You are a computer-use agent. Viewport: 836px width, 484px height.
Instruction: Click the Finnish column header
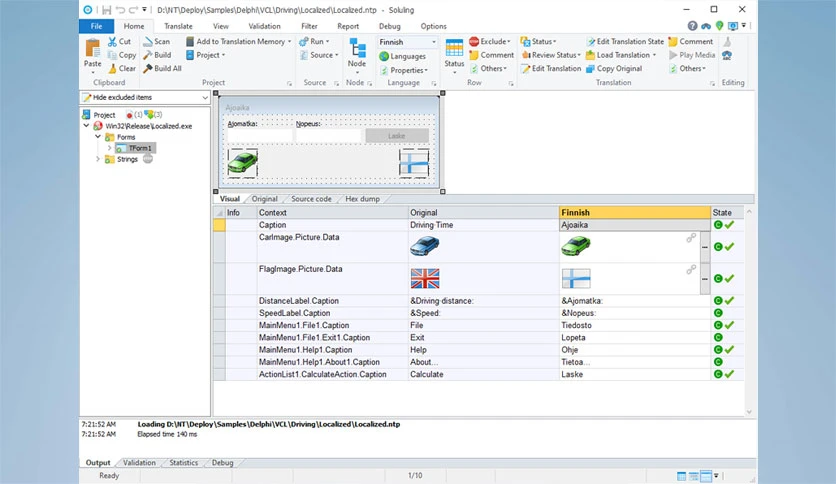[634, 212]
